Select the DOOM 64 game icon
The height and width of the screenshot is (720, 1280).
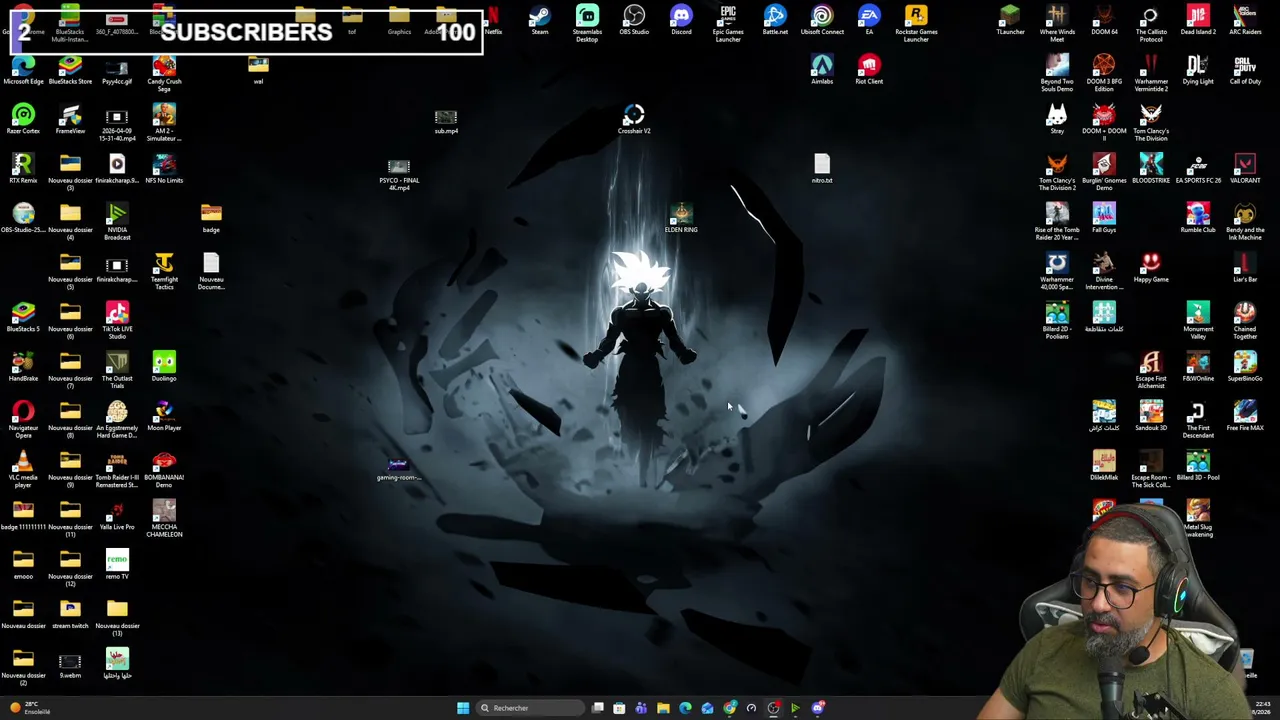(1104, 20)
